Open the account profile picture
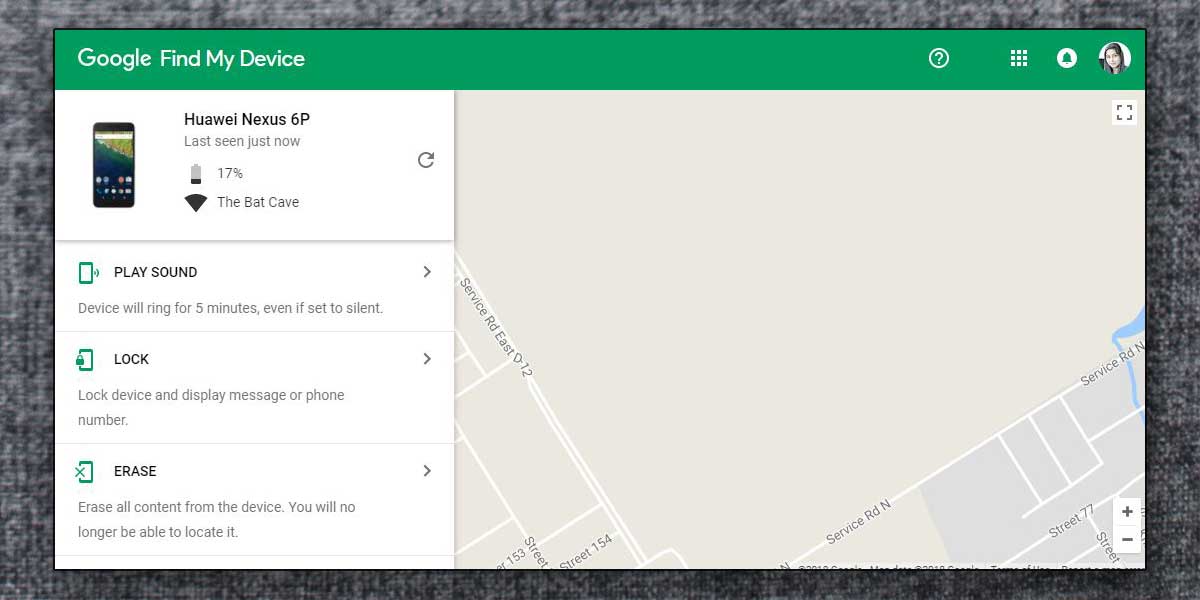This screenshot has height=600, width=1200. [x=1114, y=58]
